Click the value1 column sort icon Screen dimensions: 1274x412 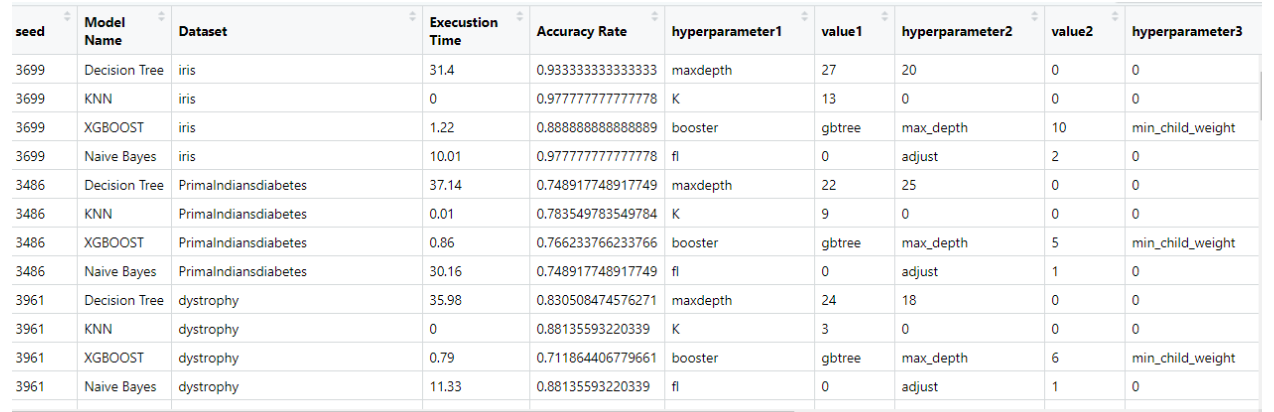[x=884, y=16]
